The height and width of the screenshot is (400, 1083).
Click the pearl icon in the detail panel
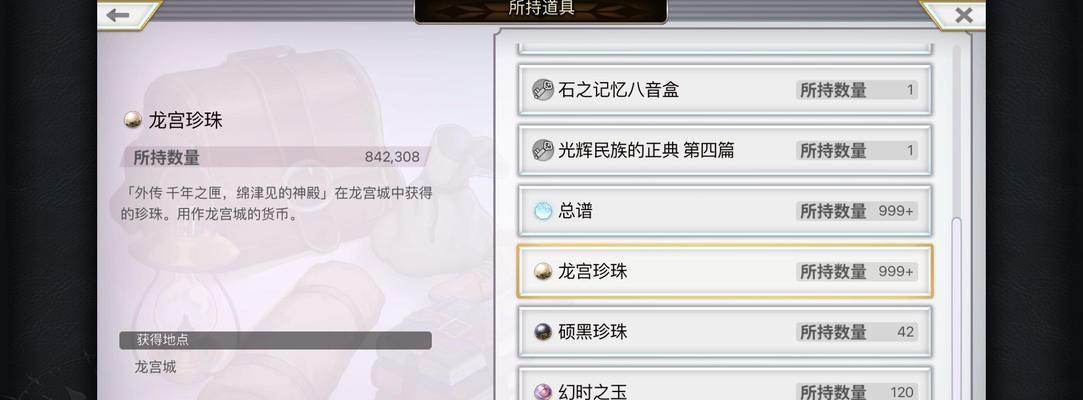coord(133,120)
